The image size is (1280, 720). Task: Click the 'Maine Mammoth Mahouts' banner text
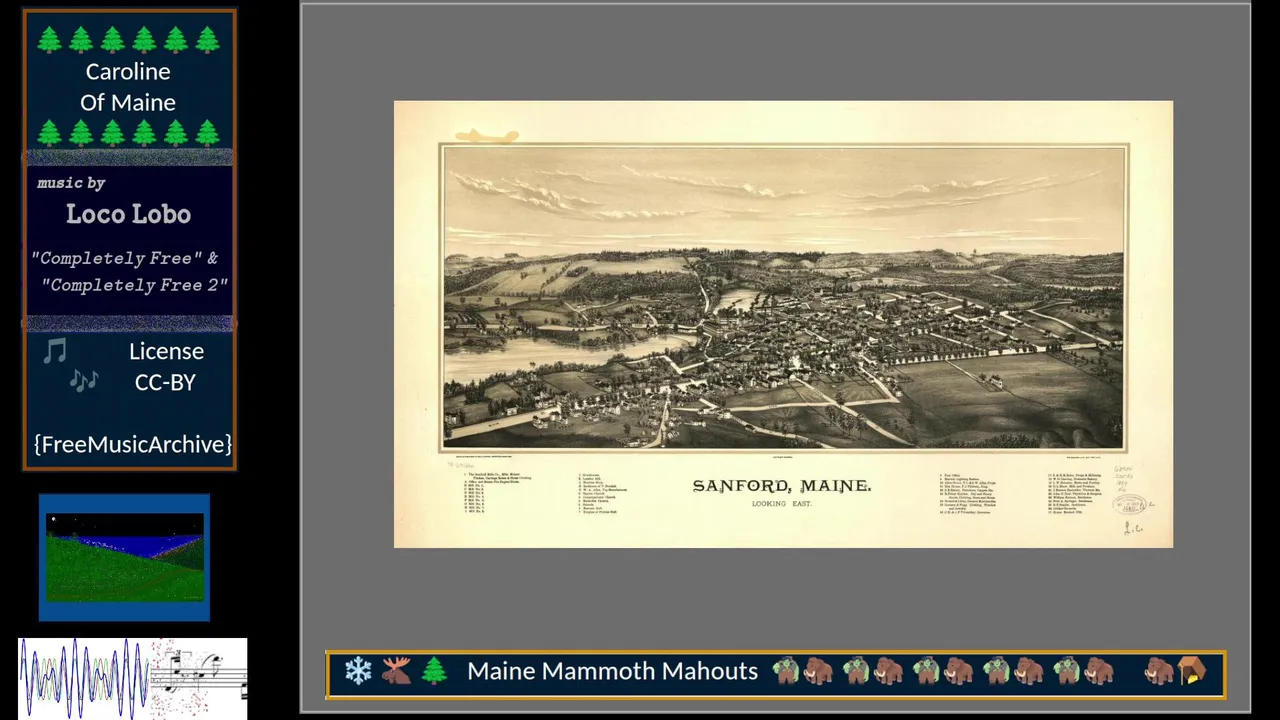tap(612, 671)
